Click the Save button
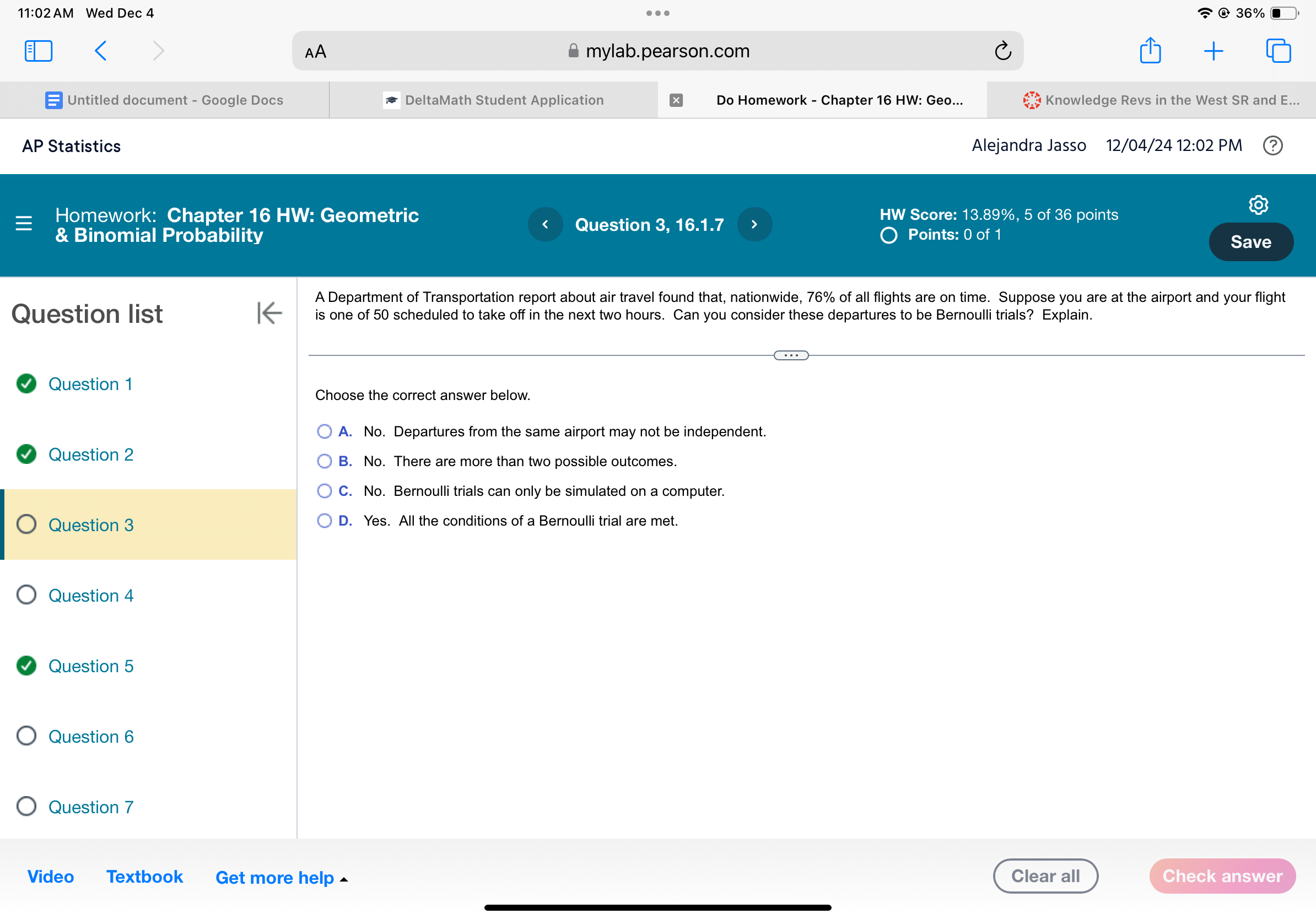 tap(1250, 240)
